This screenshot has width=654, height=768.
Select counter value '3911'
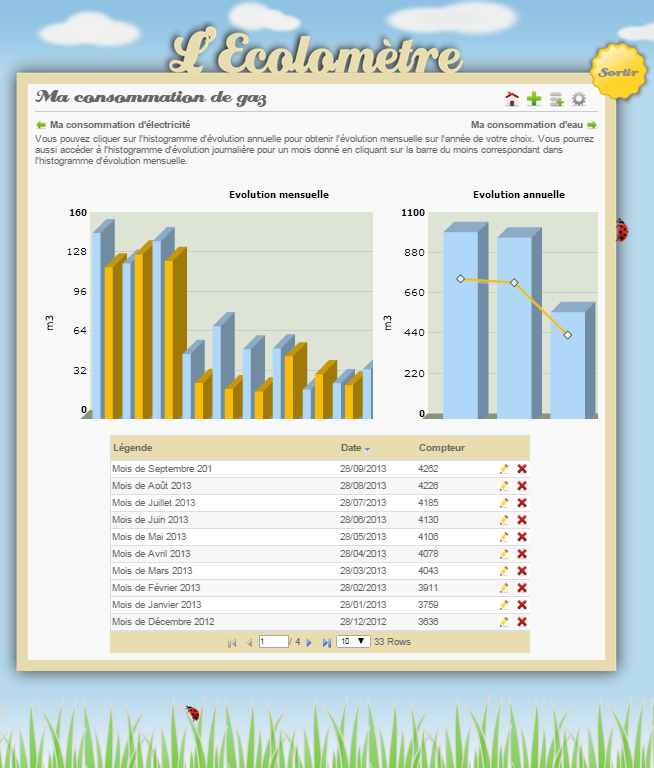point(428,588)
